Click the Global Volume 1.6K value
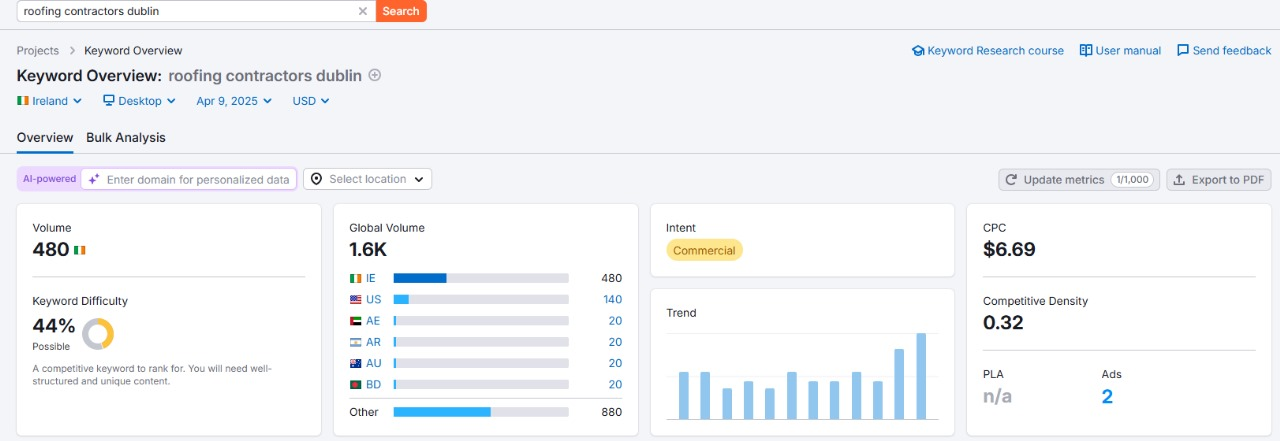Screen dimensions: 1280x441 (367, 249)
